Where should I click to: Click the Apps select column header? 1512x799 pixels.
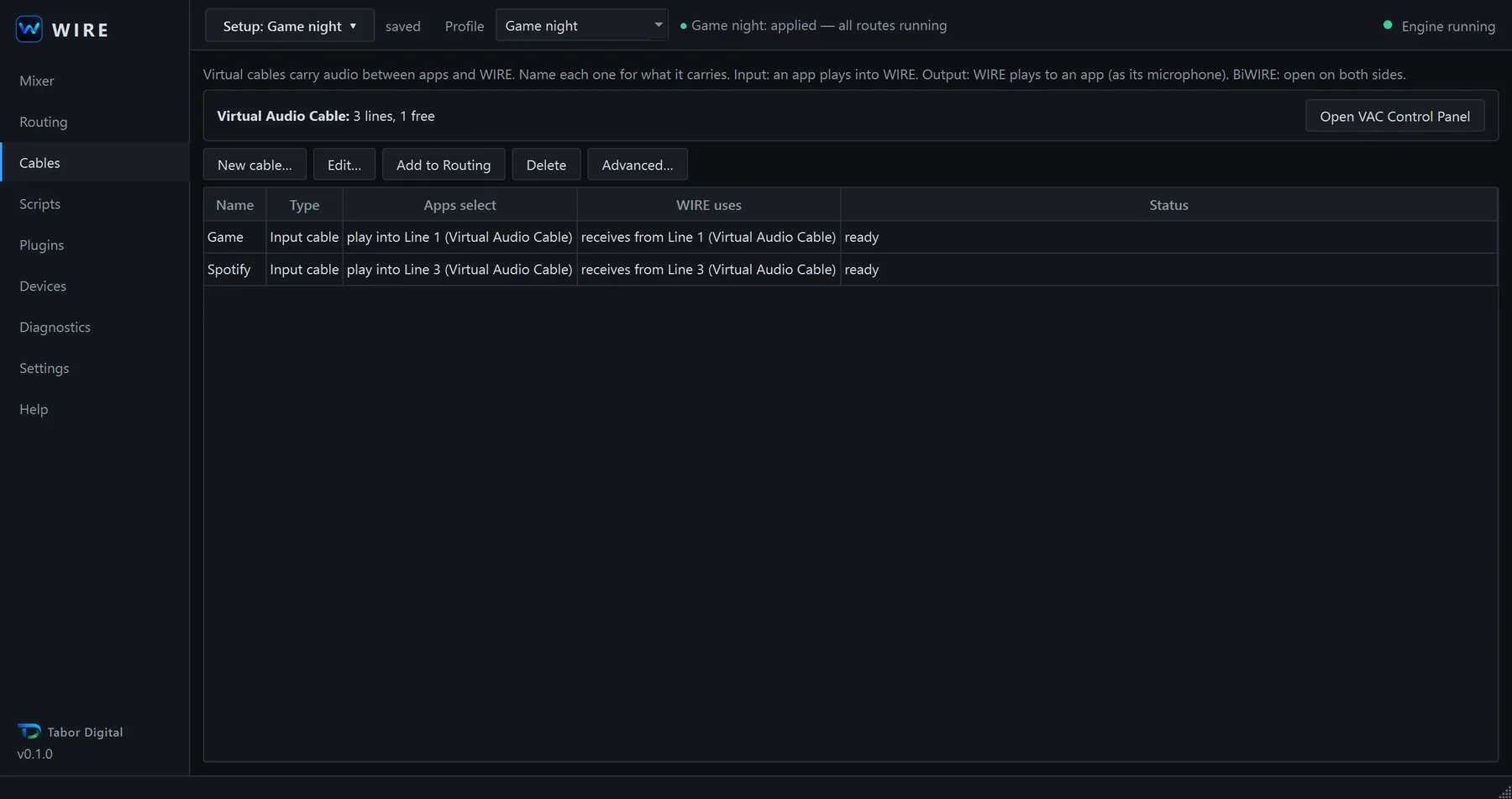point(459,205)
